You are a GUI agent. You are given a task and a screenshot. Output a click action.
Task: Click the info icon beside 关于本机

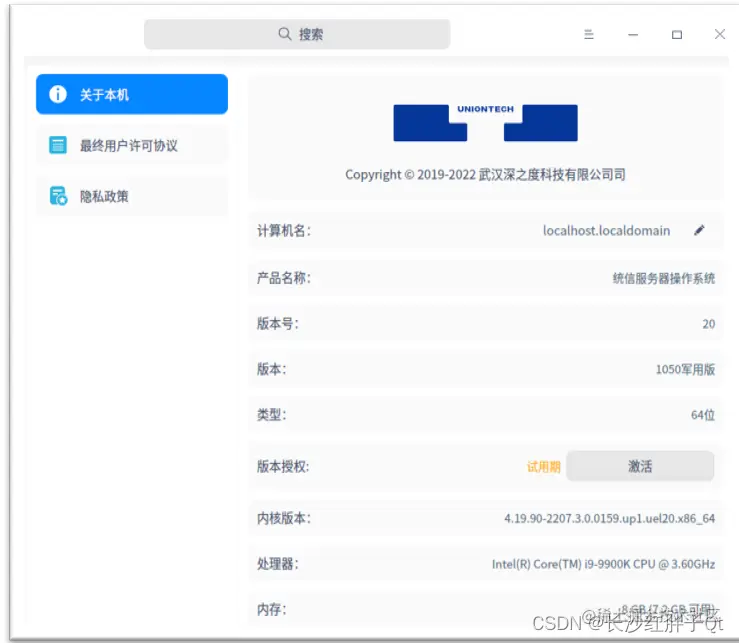click(x=58, y=94)
